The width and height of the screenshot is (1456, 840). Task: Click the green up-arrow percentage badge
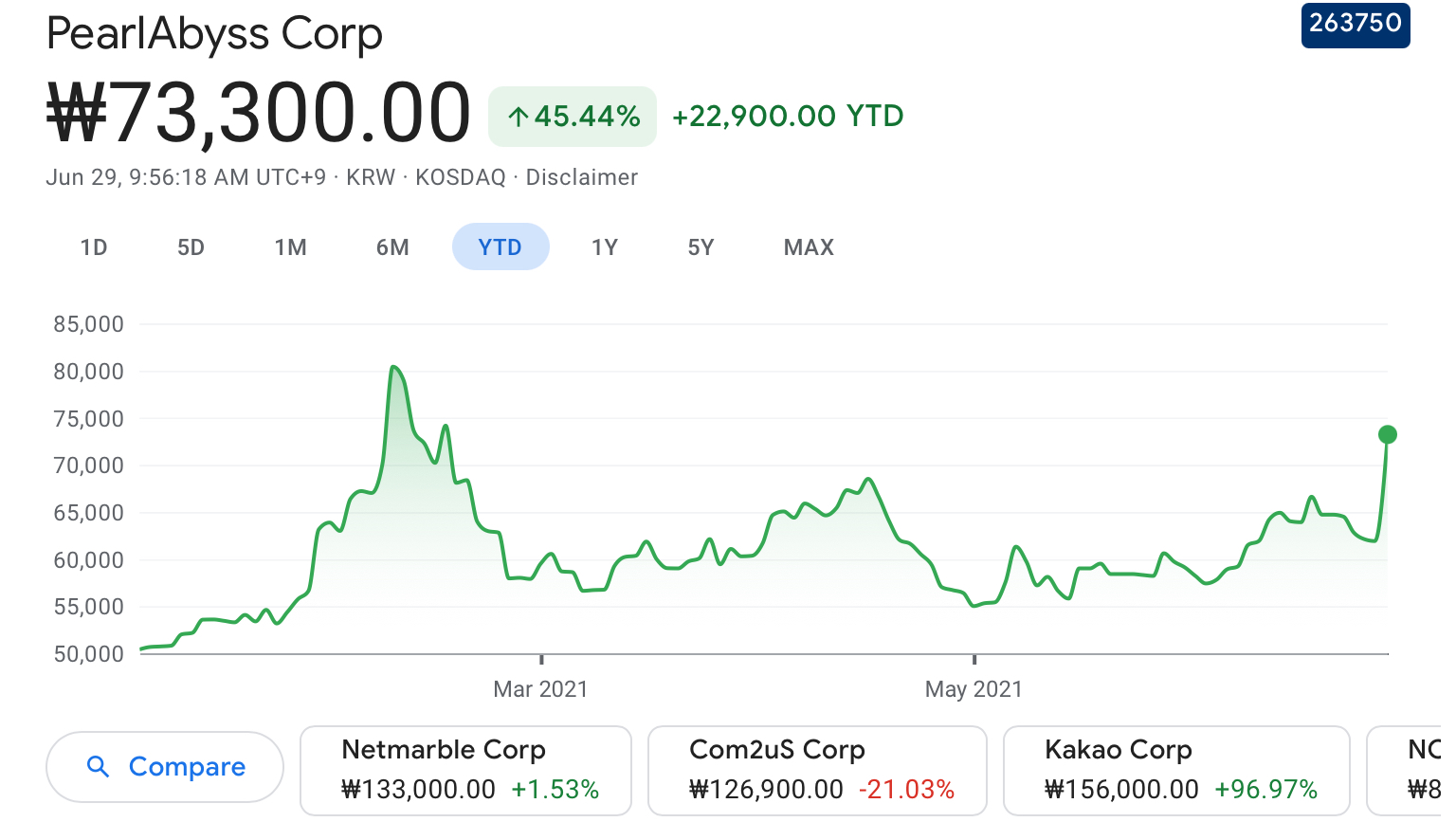click(573, 117)
